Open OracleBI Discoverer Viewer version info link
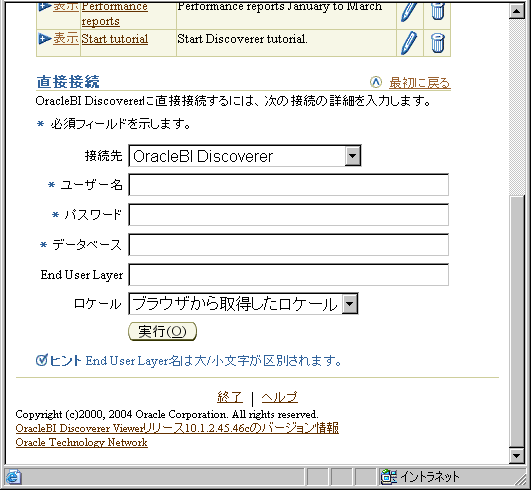Image resolution: width=531 pixels, height=490 pixels. click(x=177, y=428)
